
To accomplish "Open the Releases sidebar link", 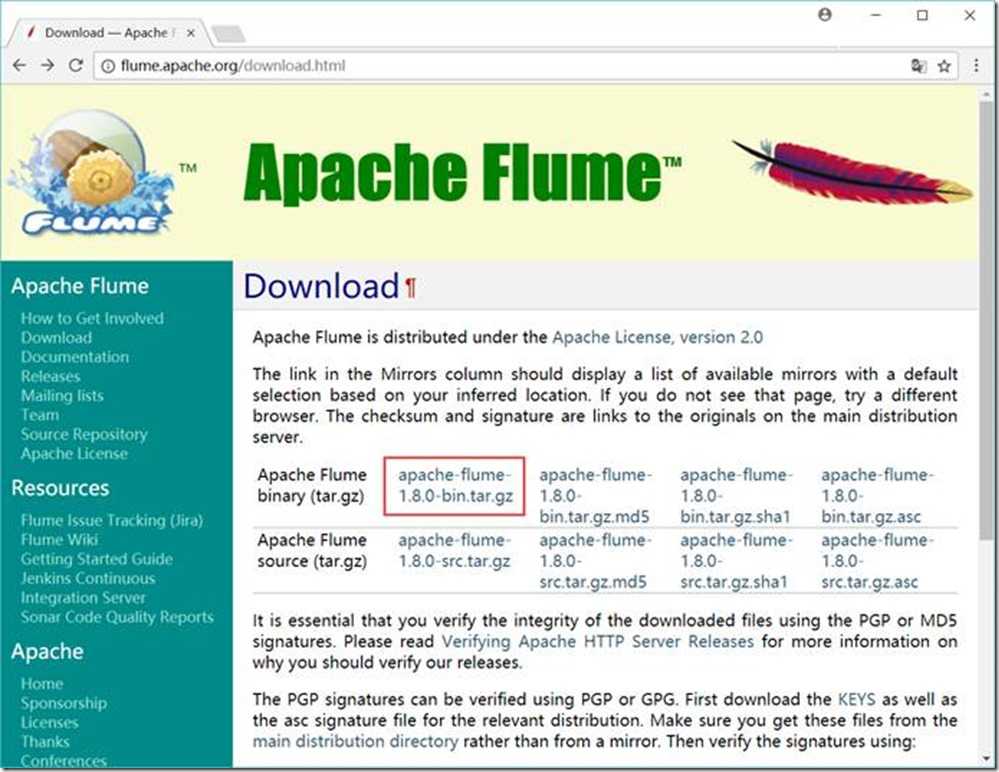I will [x=50, y=376].
